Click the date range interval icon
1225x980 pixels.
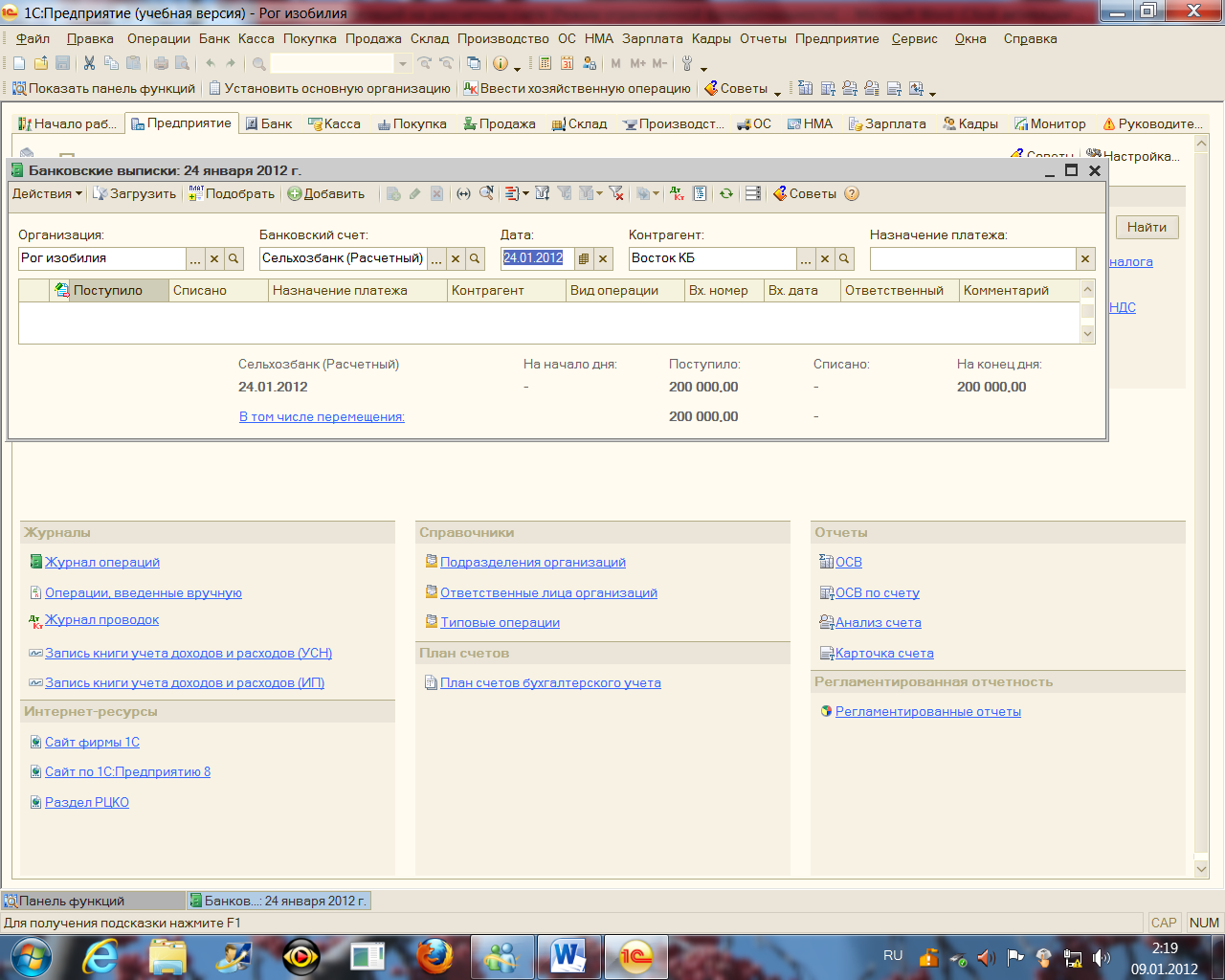point(463,193)
